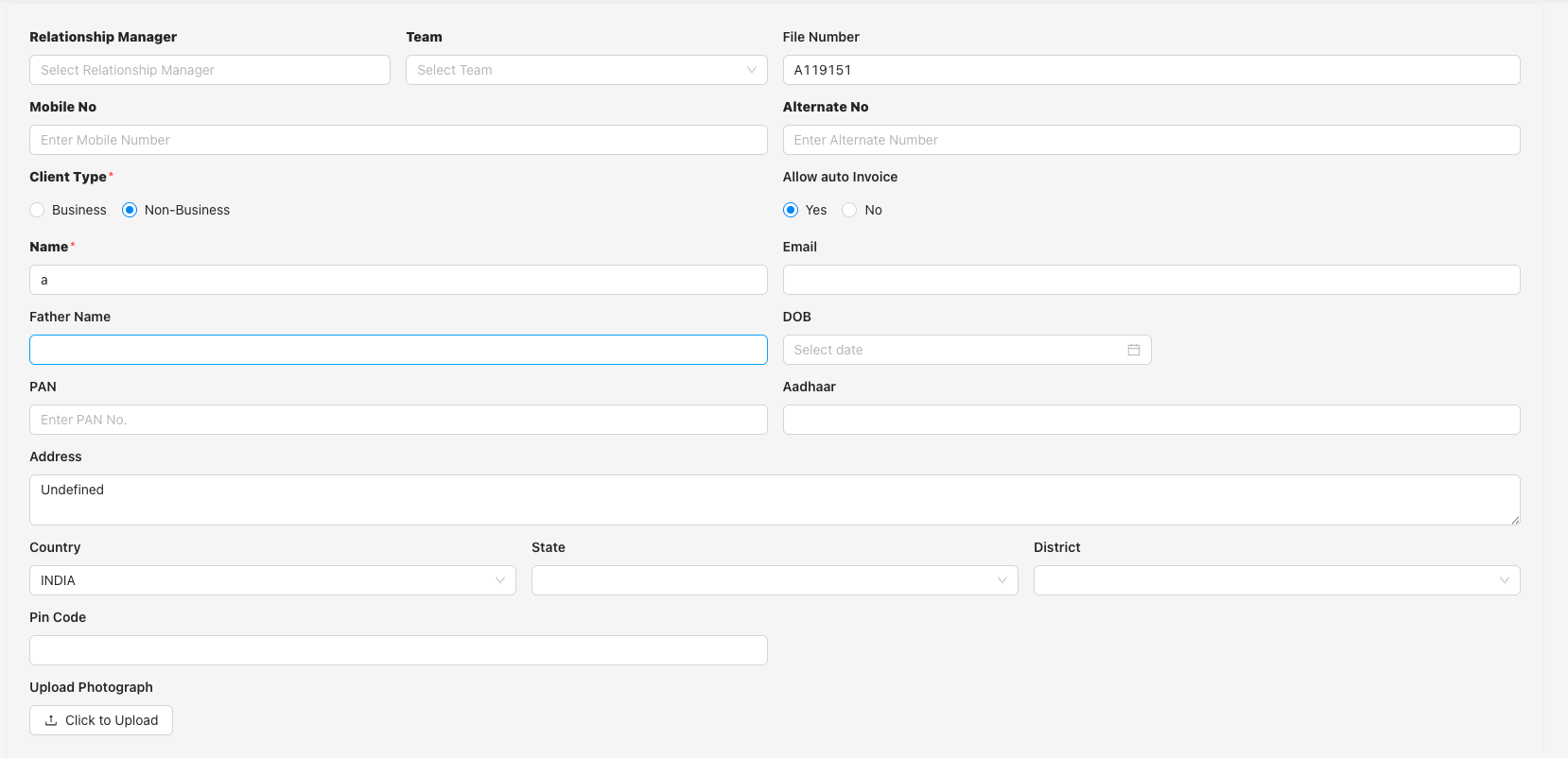Choose Yes for Allow auto Invoice
1568x758 pixels.
791,210
